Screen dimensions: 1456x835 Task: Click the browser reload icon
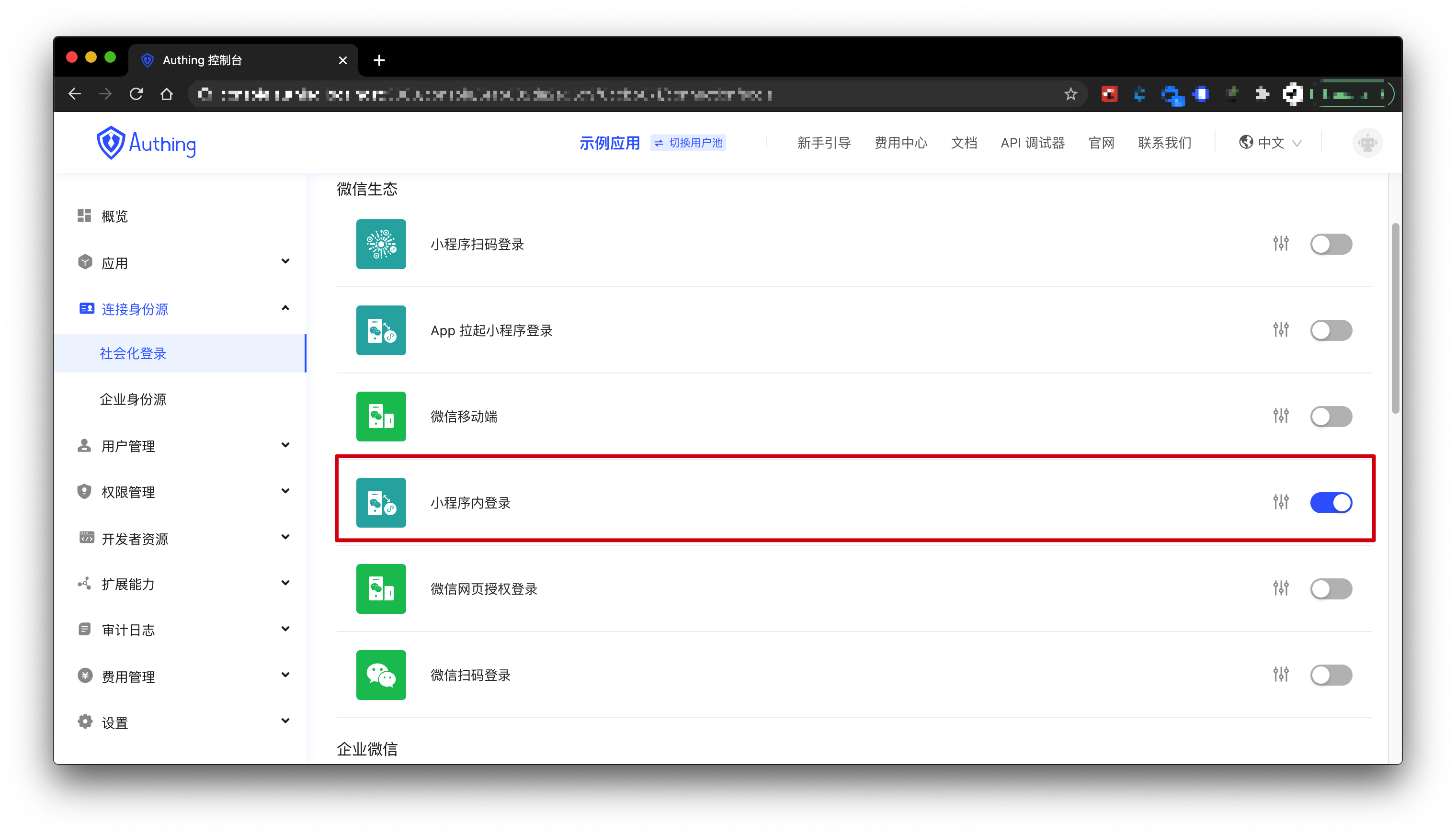point(136,94)
